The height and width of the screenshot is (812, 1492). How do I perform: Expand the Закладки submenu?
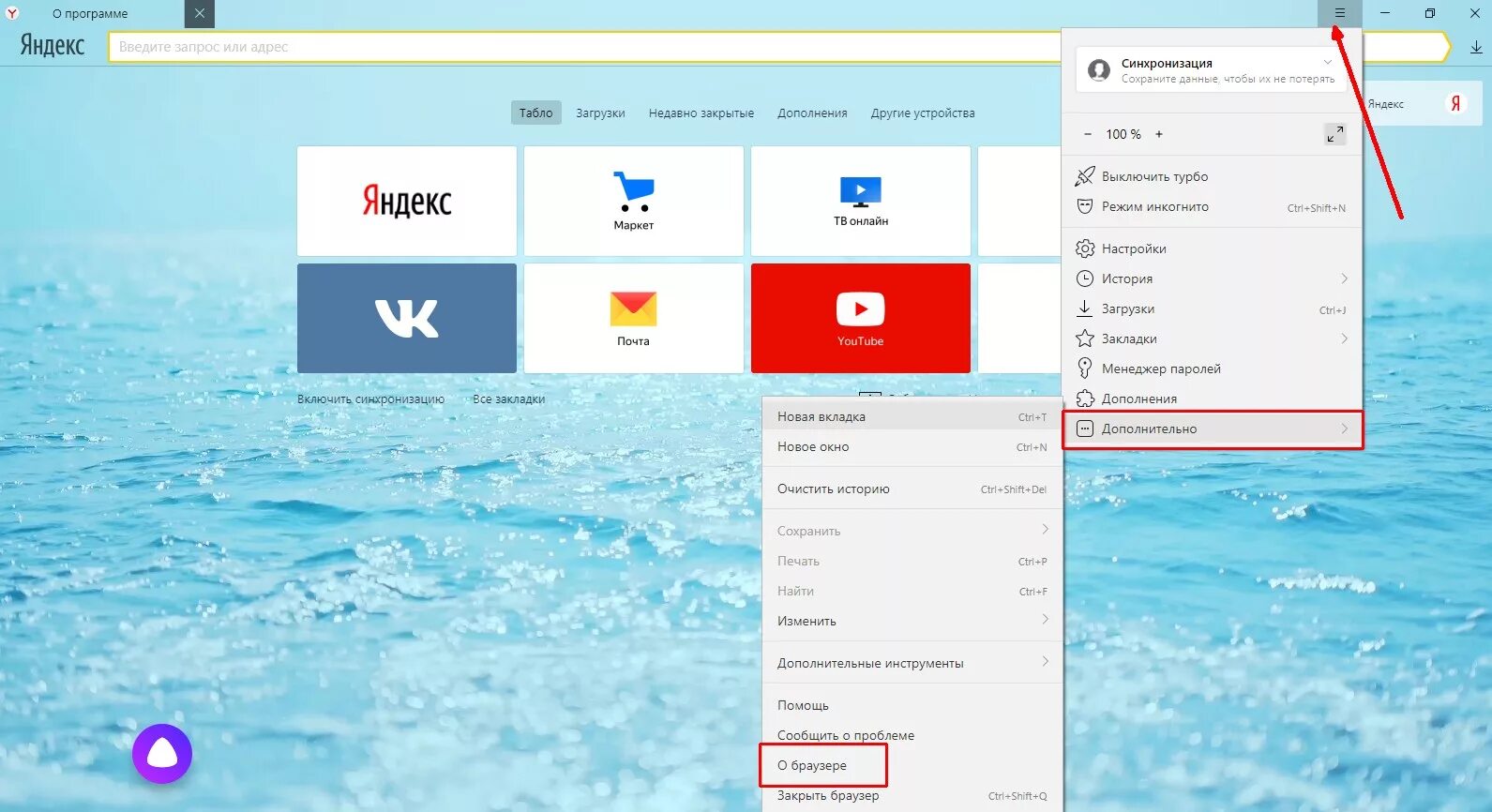click(x=1212, y=338)
